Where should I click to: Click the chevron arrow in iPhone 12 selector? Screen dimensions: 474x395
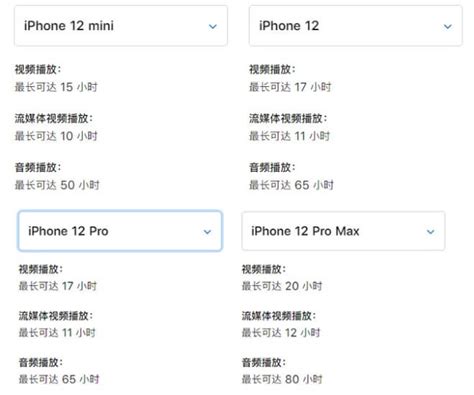[448, 26]
